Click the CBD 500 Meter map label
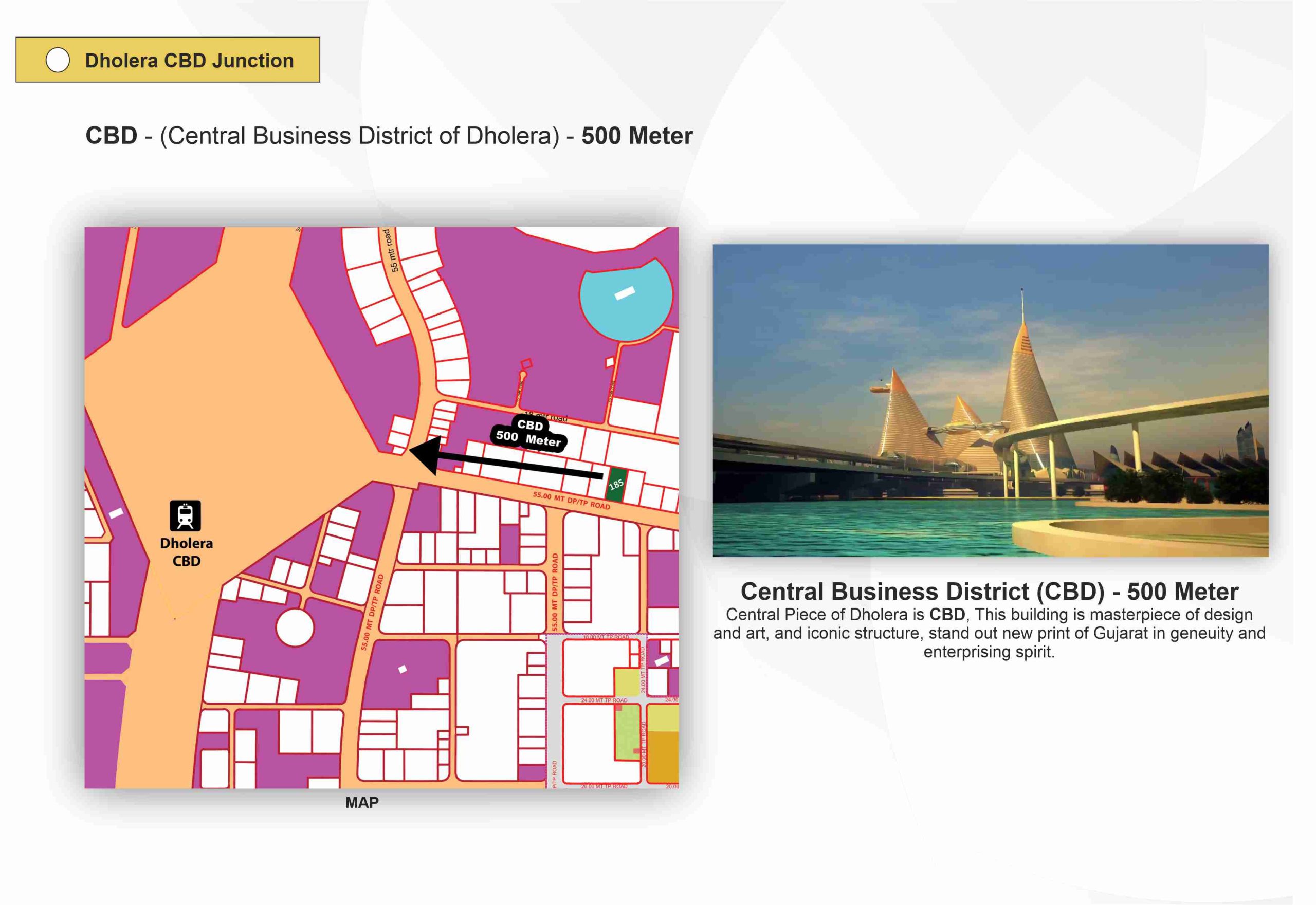The image size is (1316, 905). pyautogui.click(x=528, y=433)
